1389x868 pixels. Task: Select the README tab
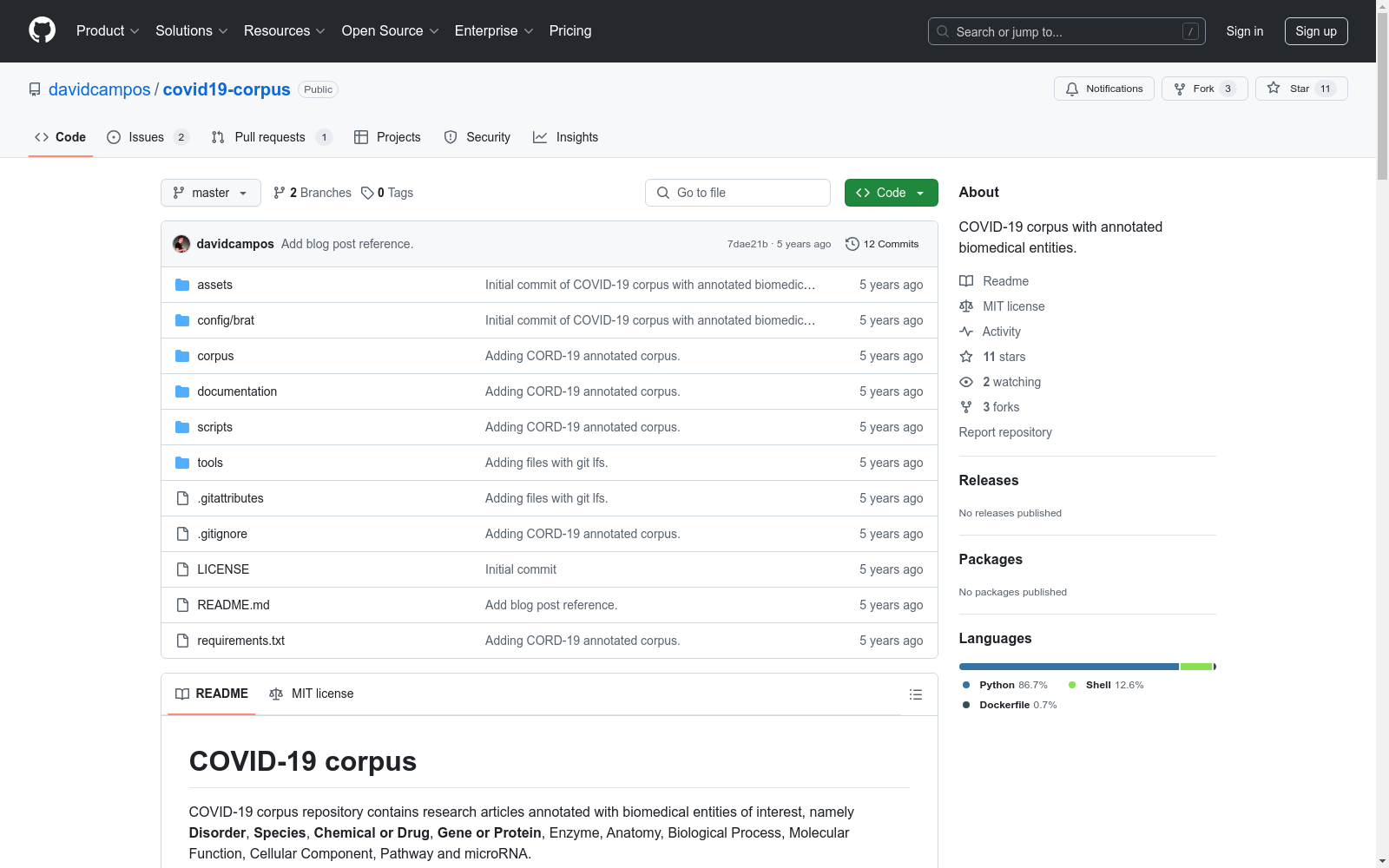212,694
